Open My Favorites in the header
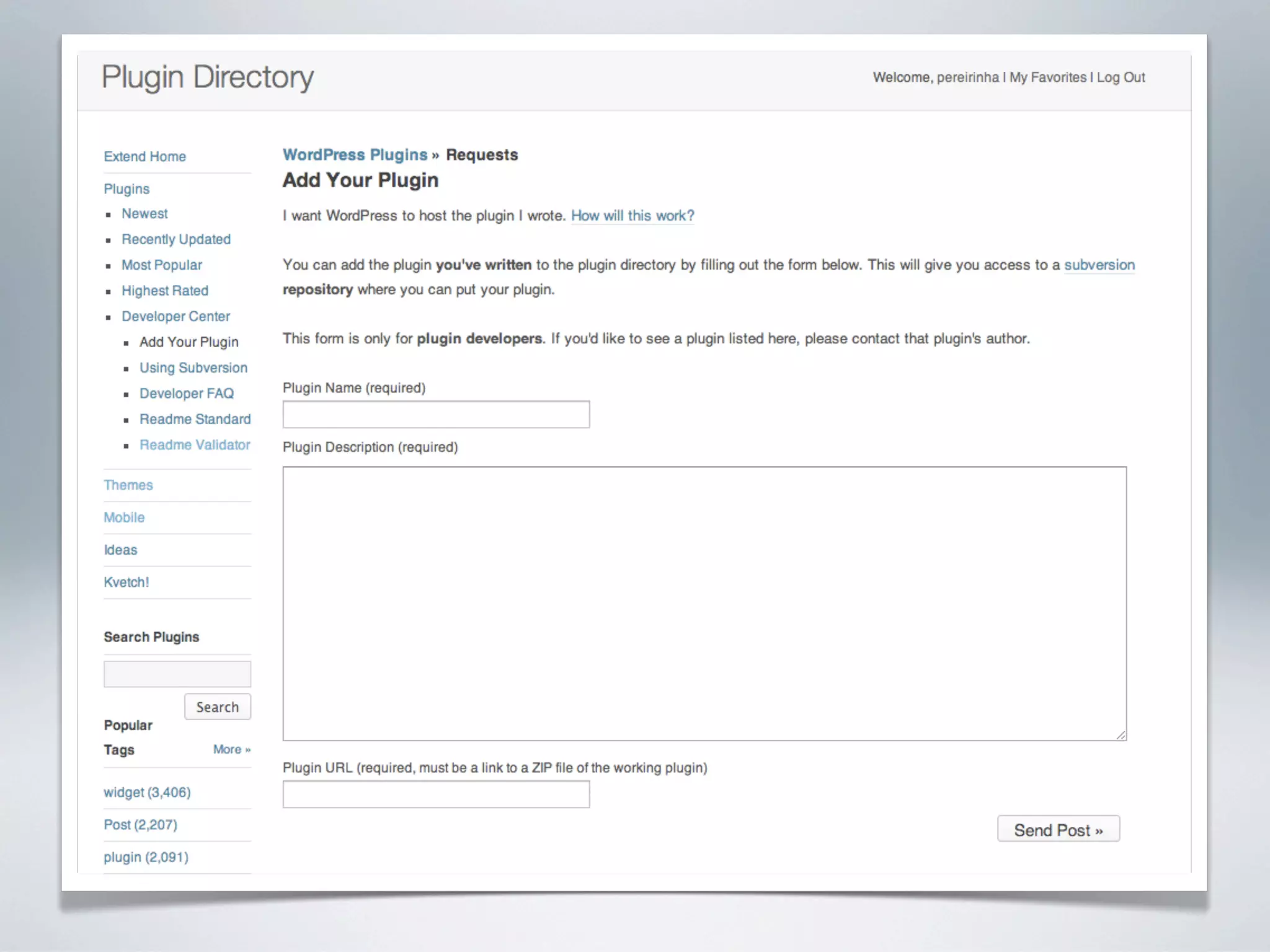The width and height of the screenshot is (1270, 952). tap(1047, 77)
